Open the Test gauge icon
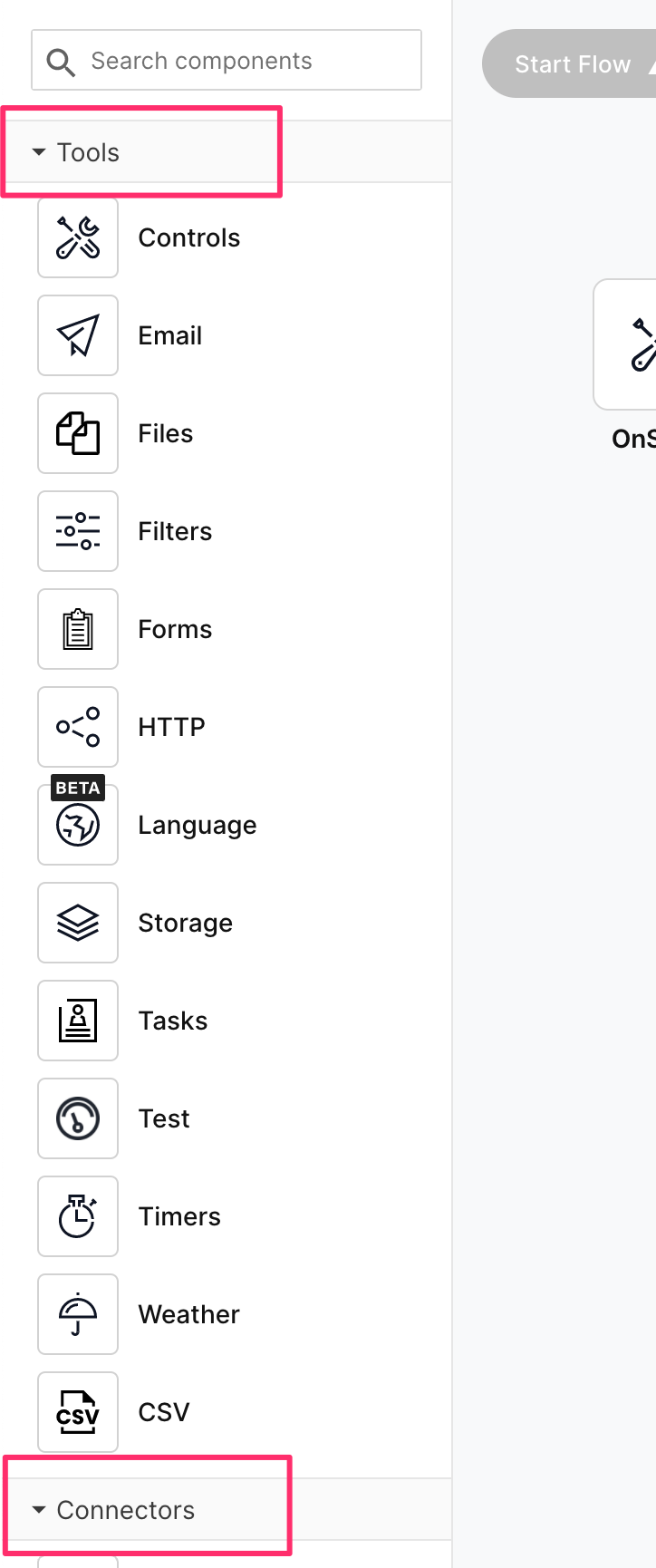 click(78, 1118)
